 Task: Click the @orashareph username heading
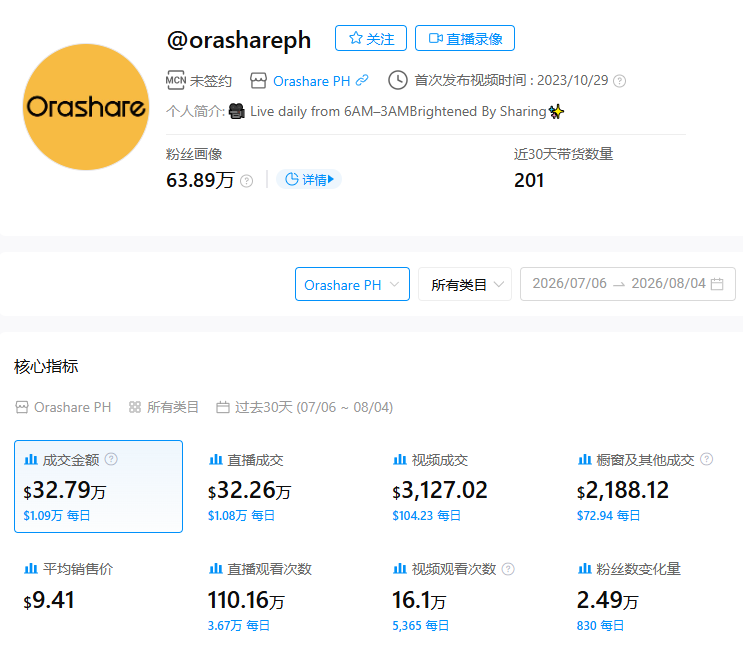pos(238,40)
